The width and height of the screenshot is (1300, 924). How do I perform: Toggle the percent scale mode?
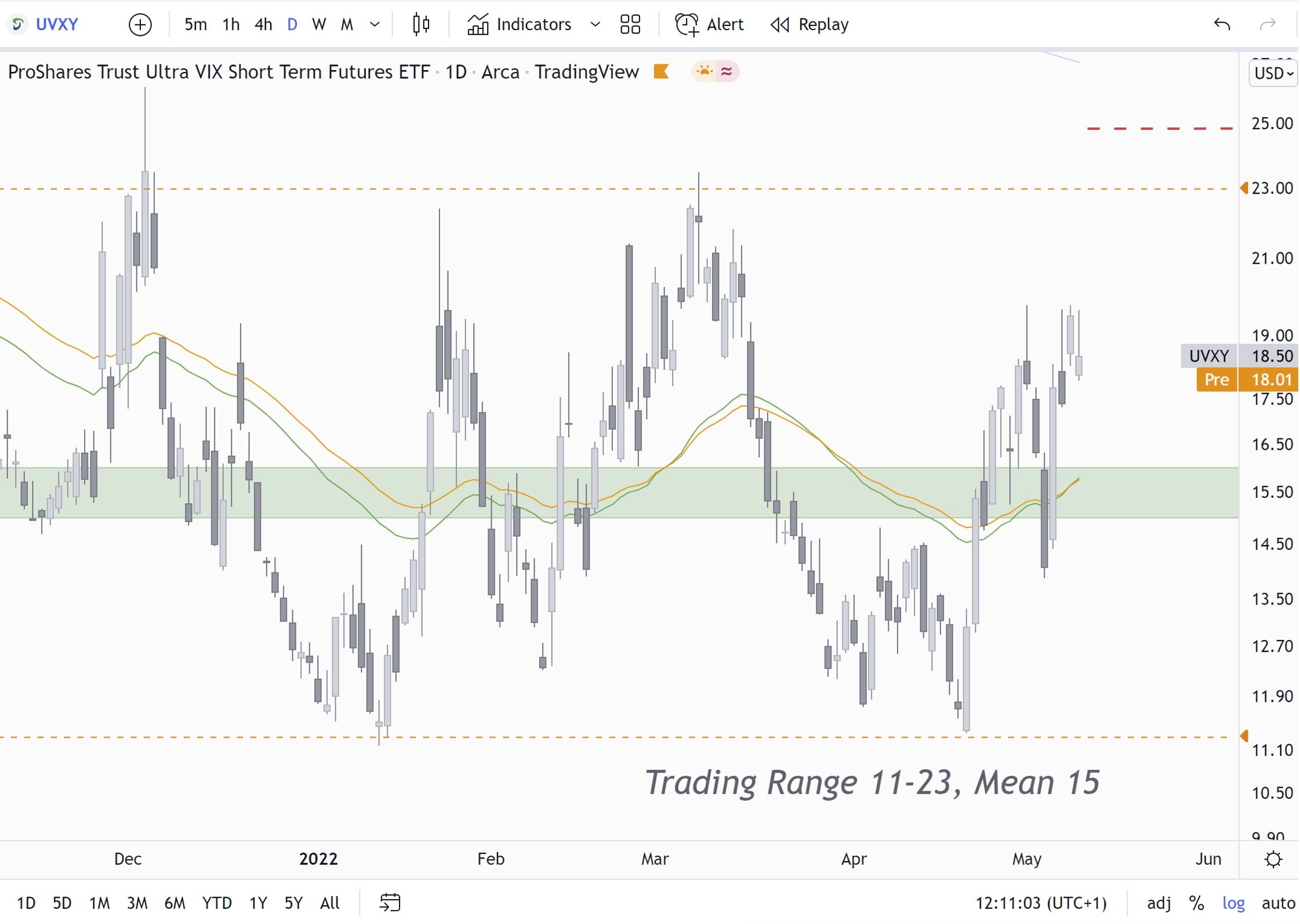pos(1196,903)
